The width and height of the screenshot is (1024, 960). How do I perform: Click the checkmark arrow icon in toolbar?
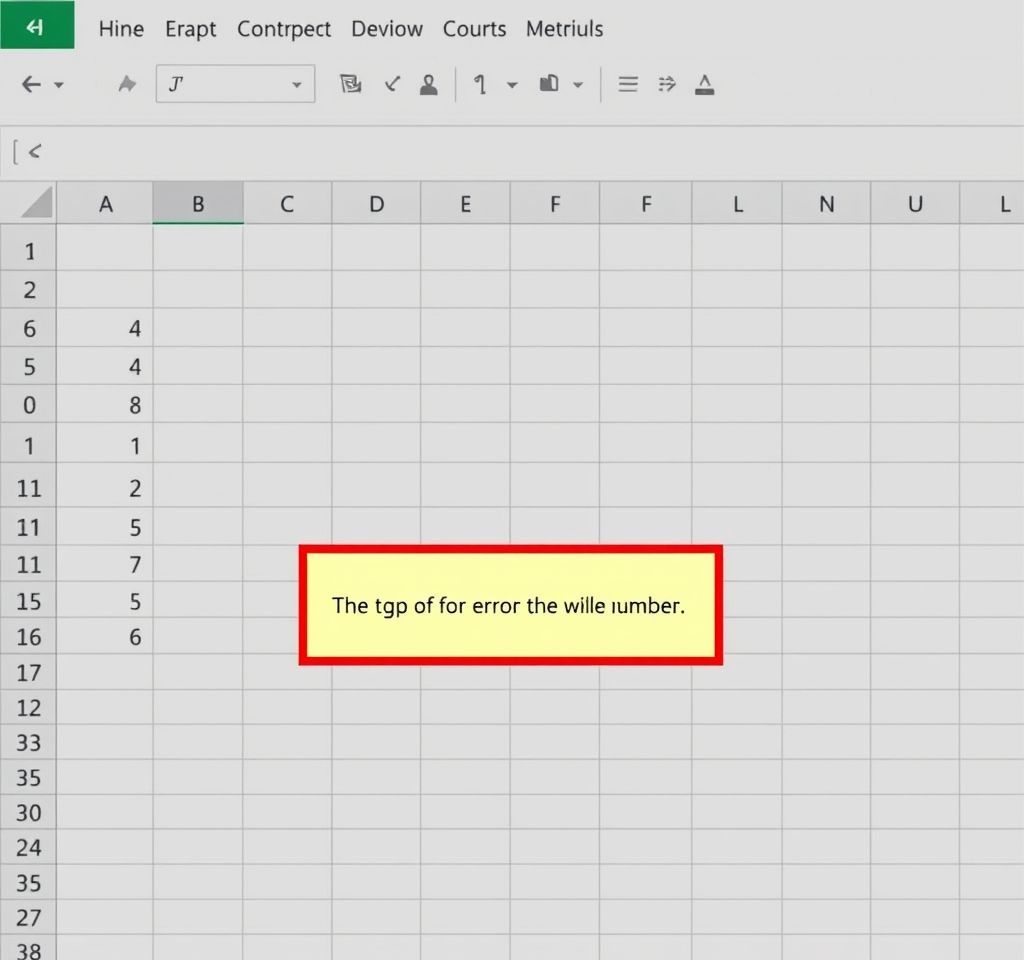pos(393,85)
